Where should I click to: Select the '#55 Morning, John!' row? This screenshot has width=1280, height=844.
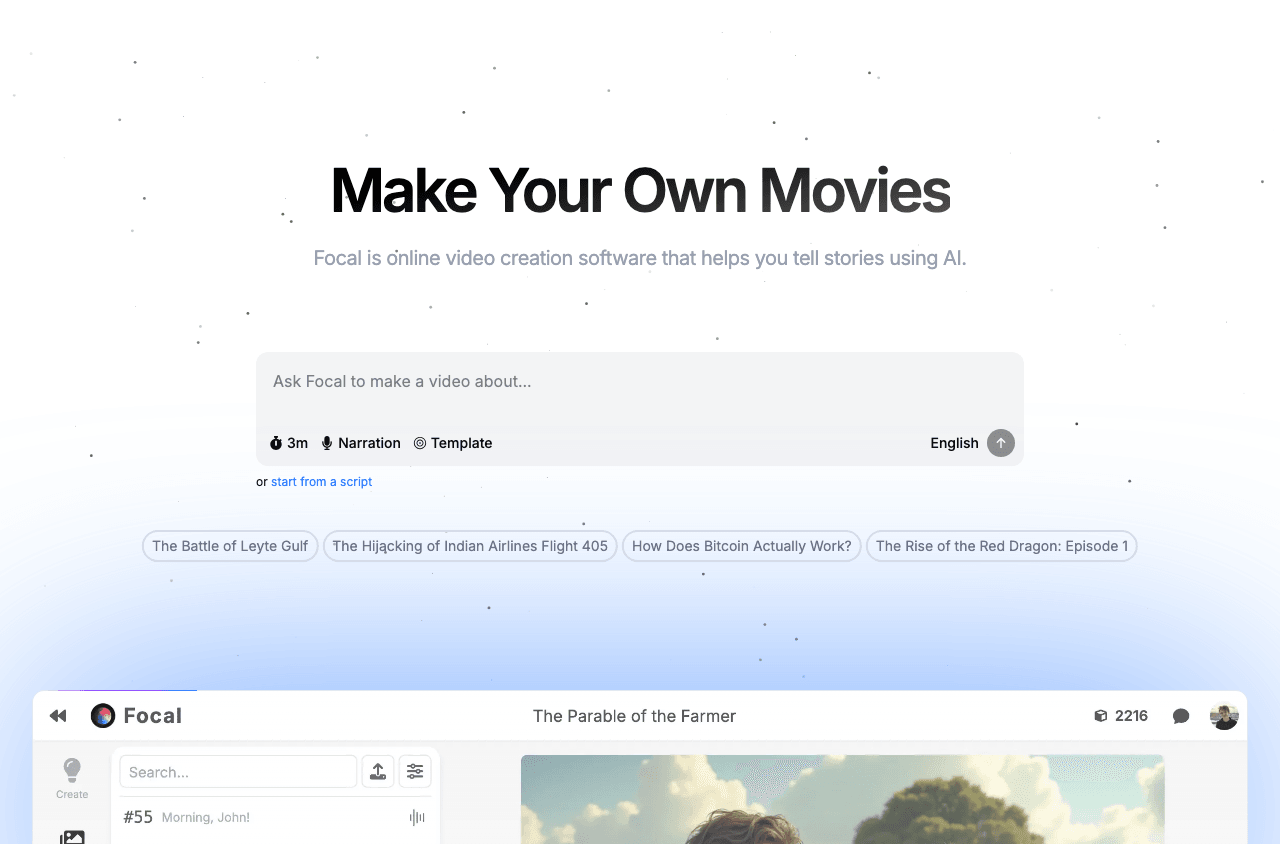tap(275, 818)
